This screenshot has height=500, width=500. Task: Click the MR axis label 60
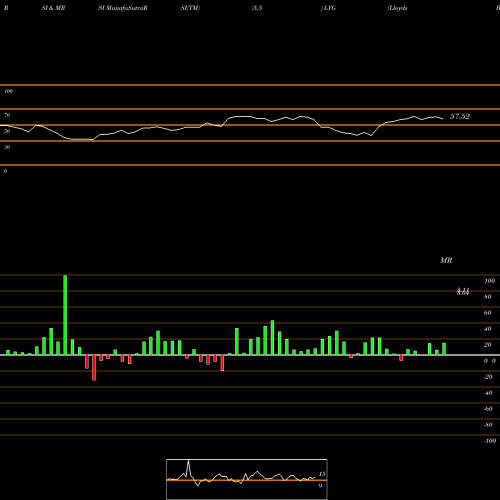pyautogui.click(x=488, y=313)
